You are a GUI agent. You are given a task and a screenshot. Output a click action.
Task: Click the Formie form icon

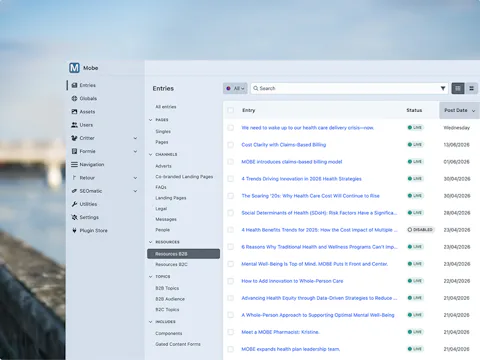(x=74, y=151)
